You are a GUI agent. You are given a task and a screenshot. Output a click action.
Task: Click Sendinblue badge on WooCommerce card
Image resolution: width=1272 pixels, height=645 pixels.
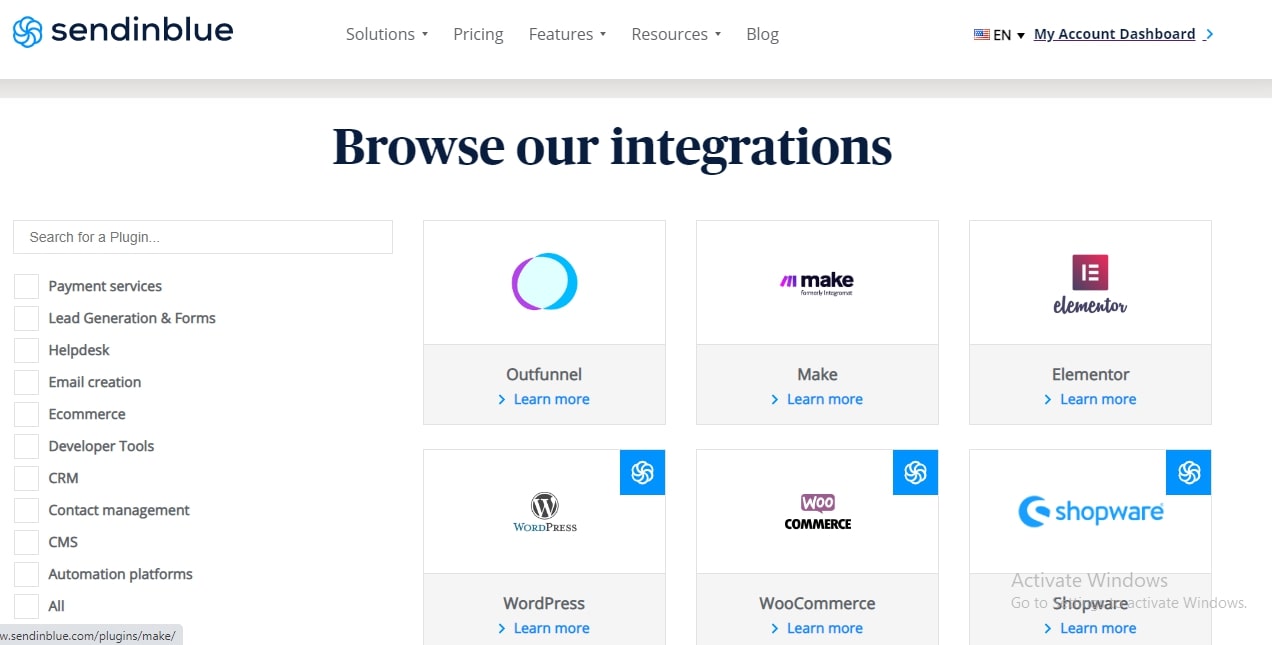point(915,472)
